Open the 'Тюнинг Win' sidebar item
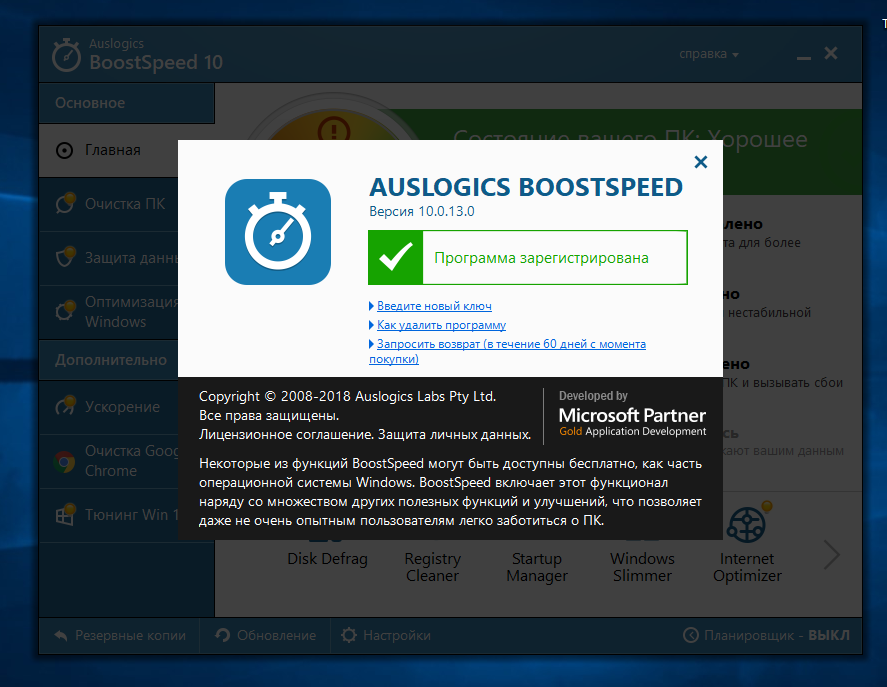The height and width of the screenshot is (687, 887). click(x=109, y=515)
